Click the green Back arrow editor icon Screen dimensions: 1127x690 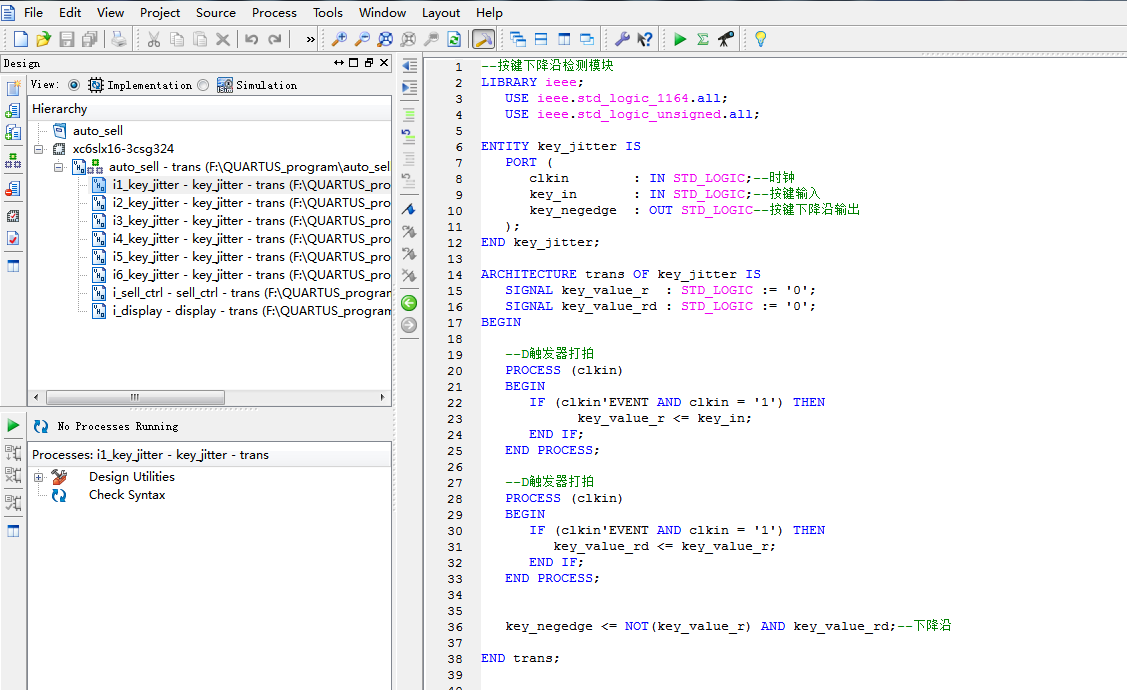tap(409, 303)
